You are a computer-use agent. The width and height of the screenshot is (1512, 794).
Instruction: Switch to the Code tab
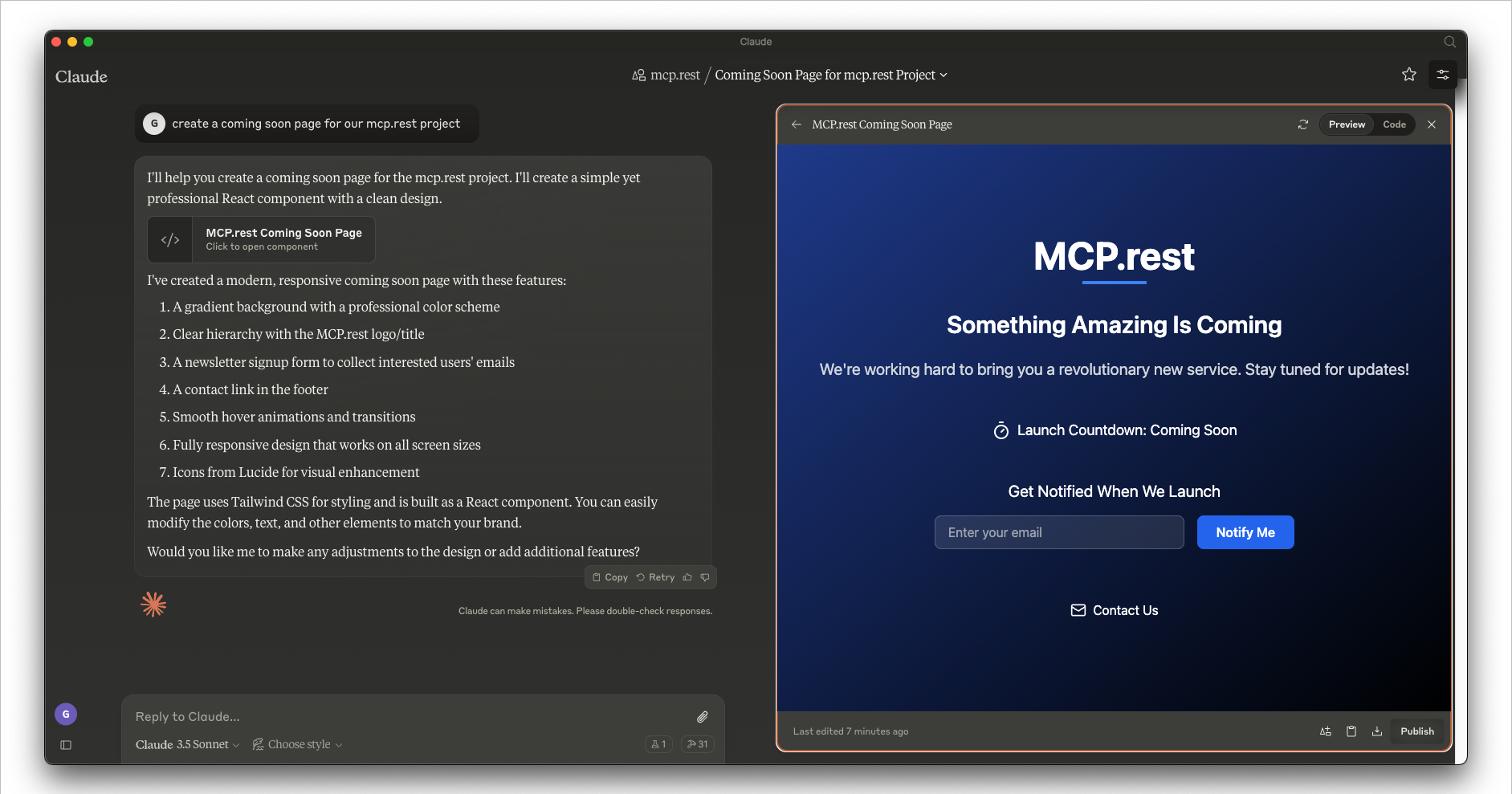click(x=1394, y=124)
